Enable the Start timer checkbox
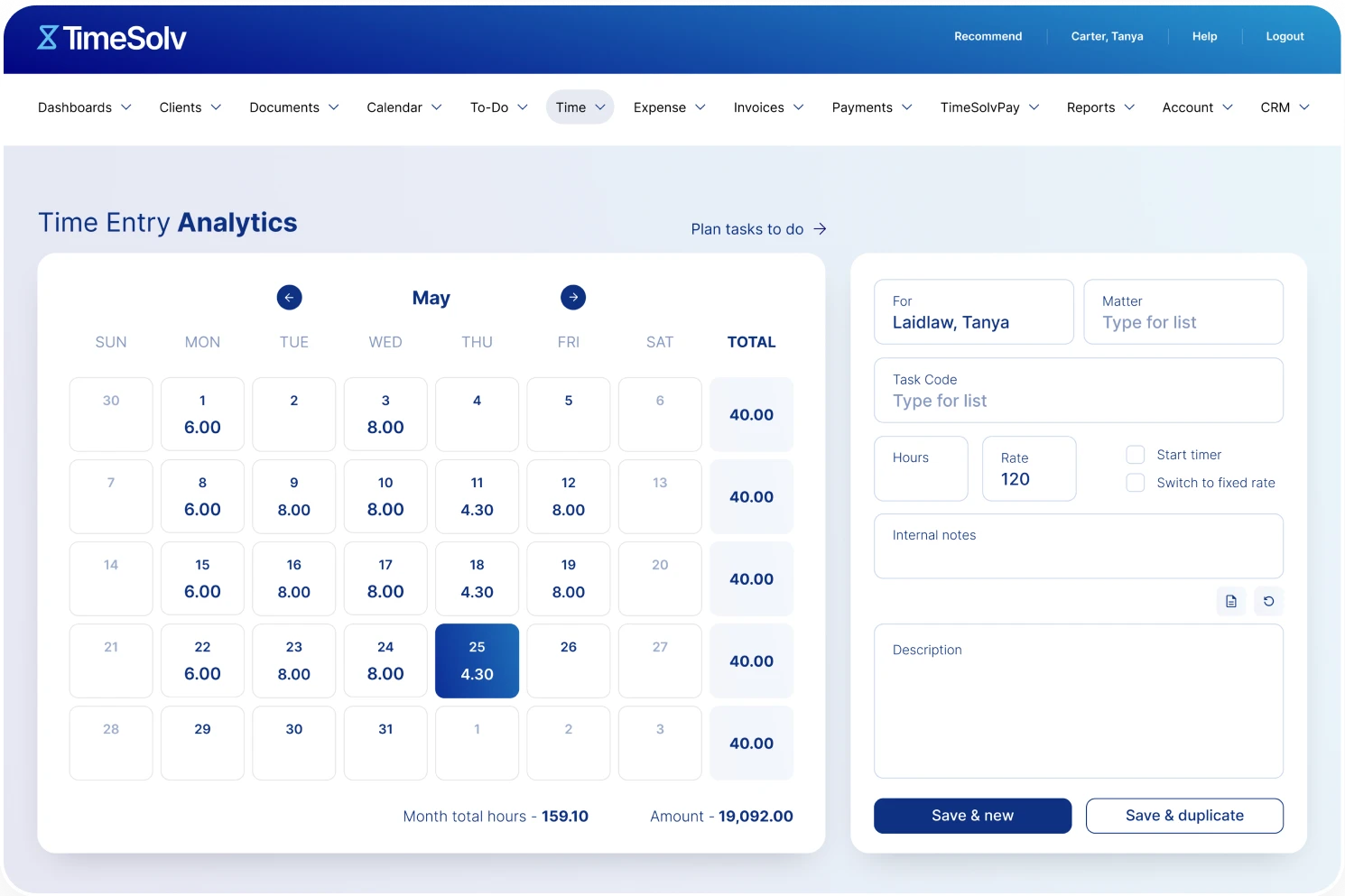The image size is (1345, 896). pyautogui.click(x=1135, y=454)
